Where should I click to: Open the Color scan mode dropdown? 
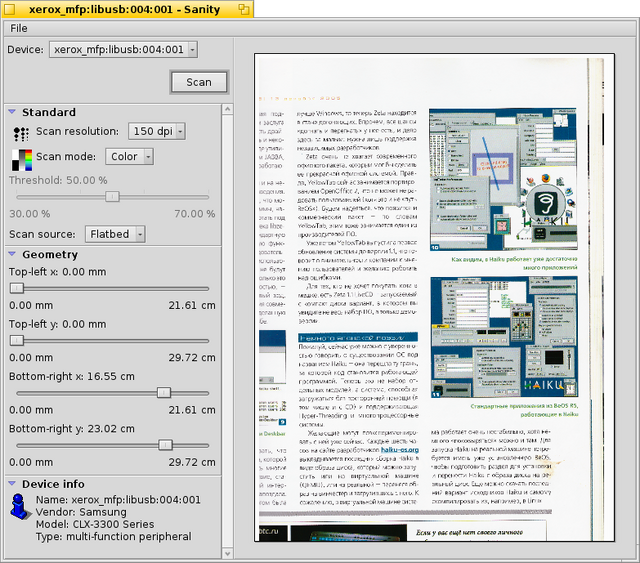click(x=129, y=156)
